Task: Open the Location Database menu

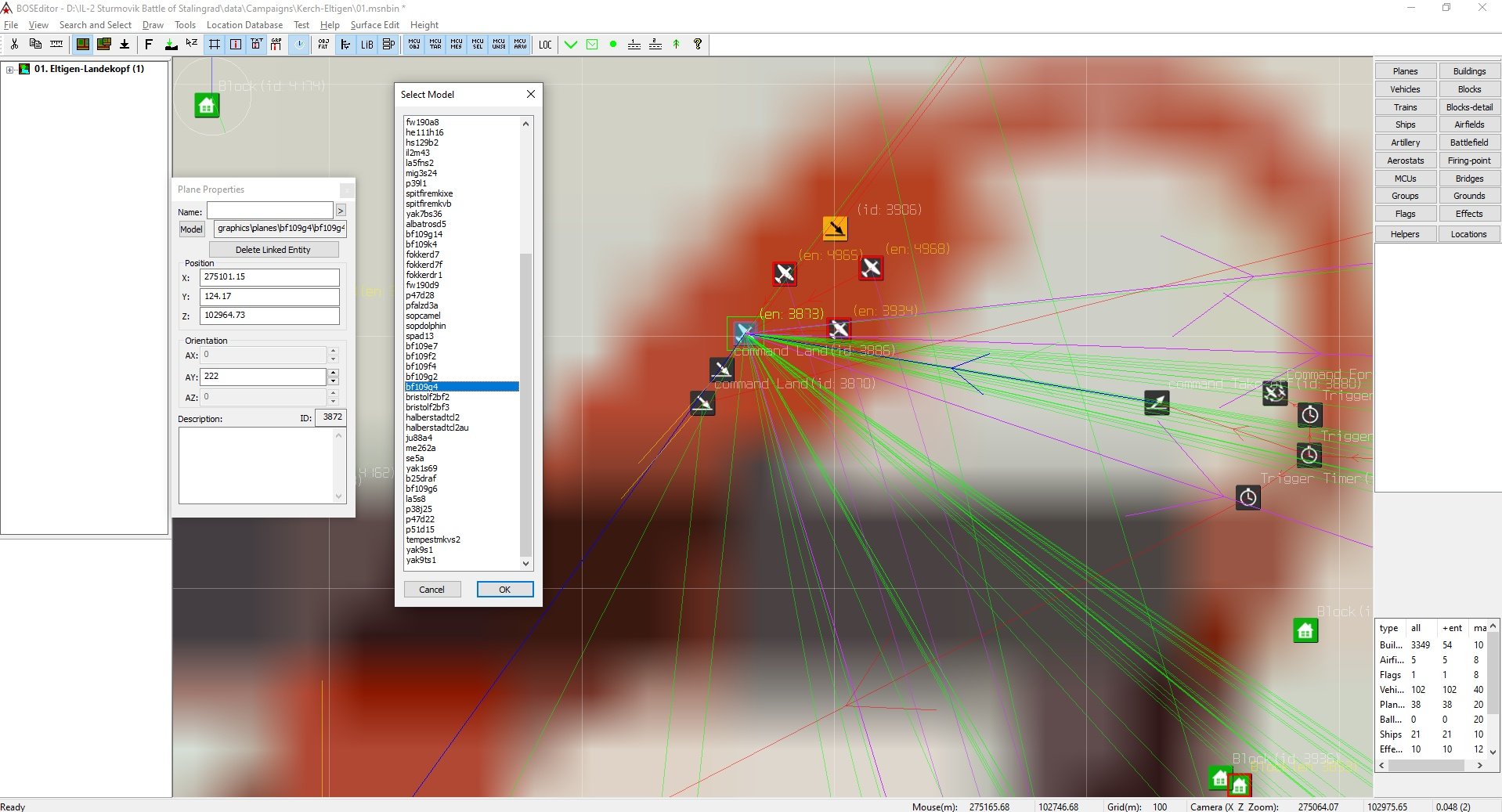Action: (x=244, y=25)
